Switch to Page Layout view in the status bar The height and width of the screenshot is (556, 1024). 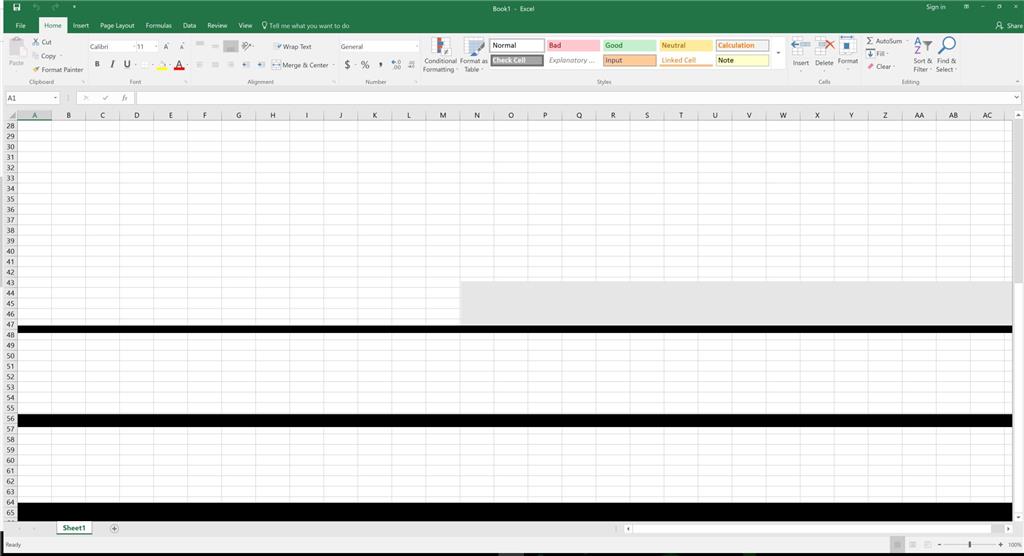[912, 544]
